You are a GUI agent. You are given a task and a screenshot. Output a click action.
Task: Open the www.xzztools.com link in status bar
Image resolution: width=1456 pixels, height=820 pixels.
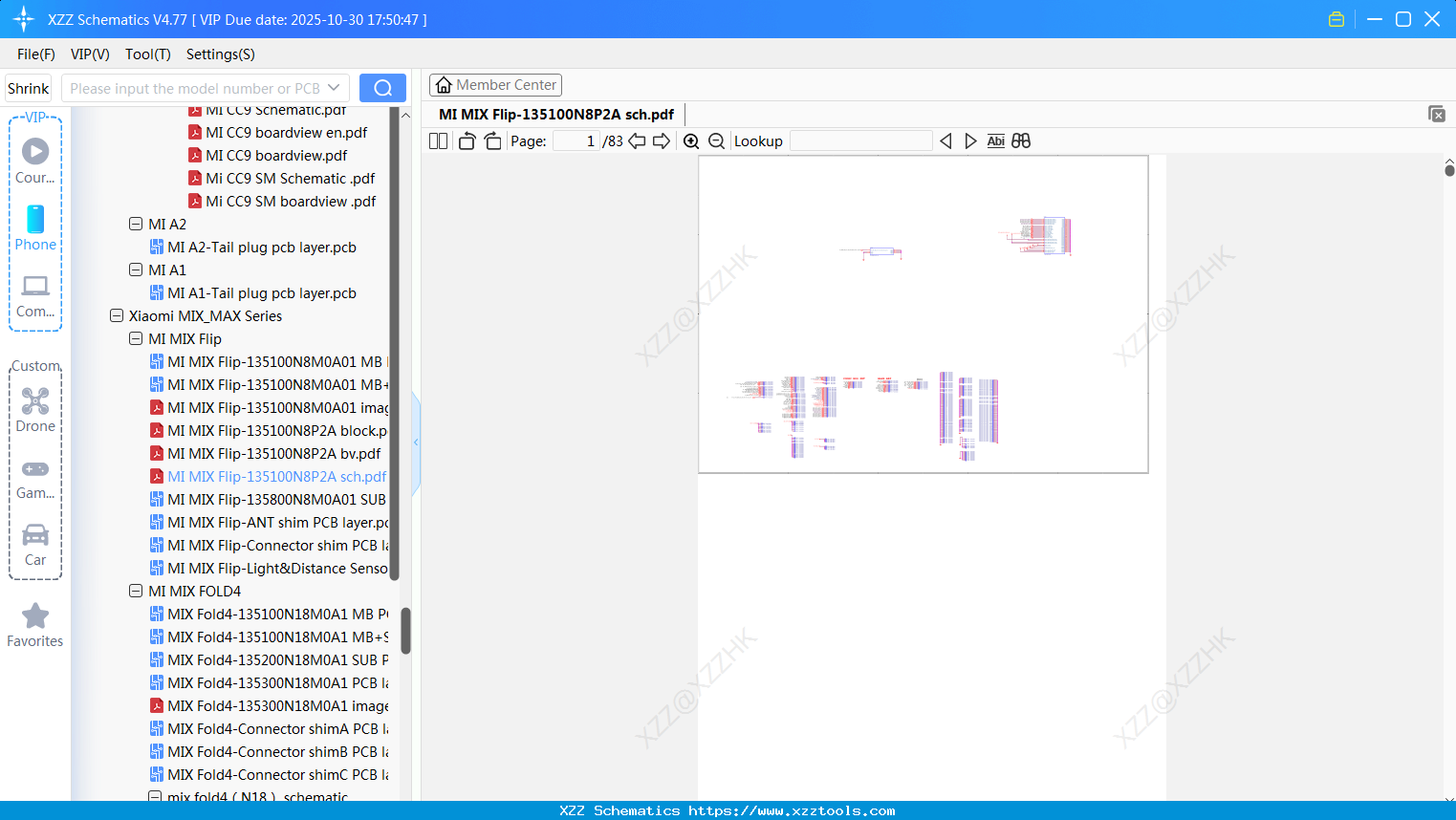[x=793, y=810]
